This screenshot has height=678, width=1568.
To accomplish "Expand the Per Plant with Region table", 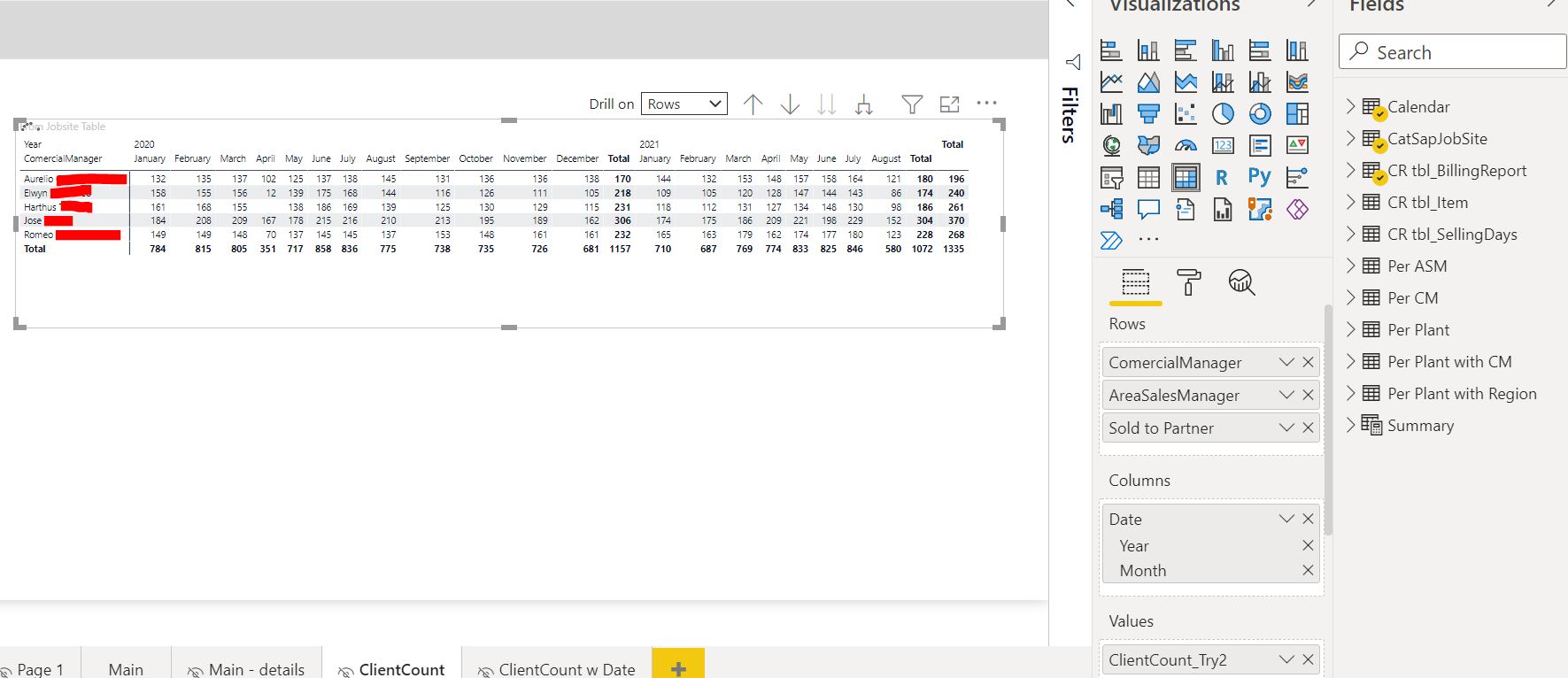I will point(1350,393).
